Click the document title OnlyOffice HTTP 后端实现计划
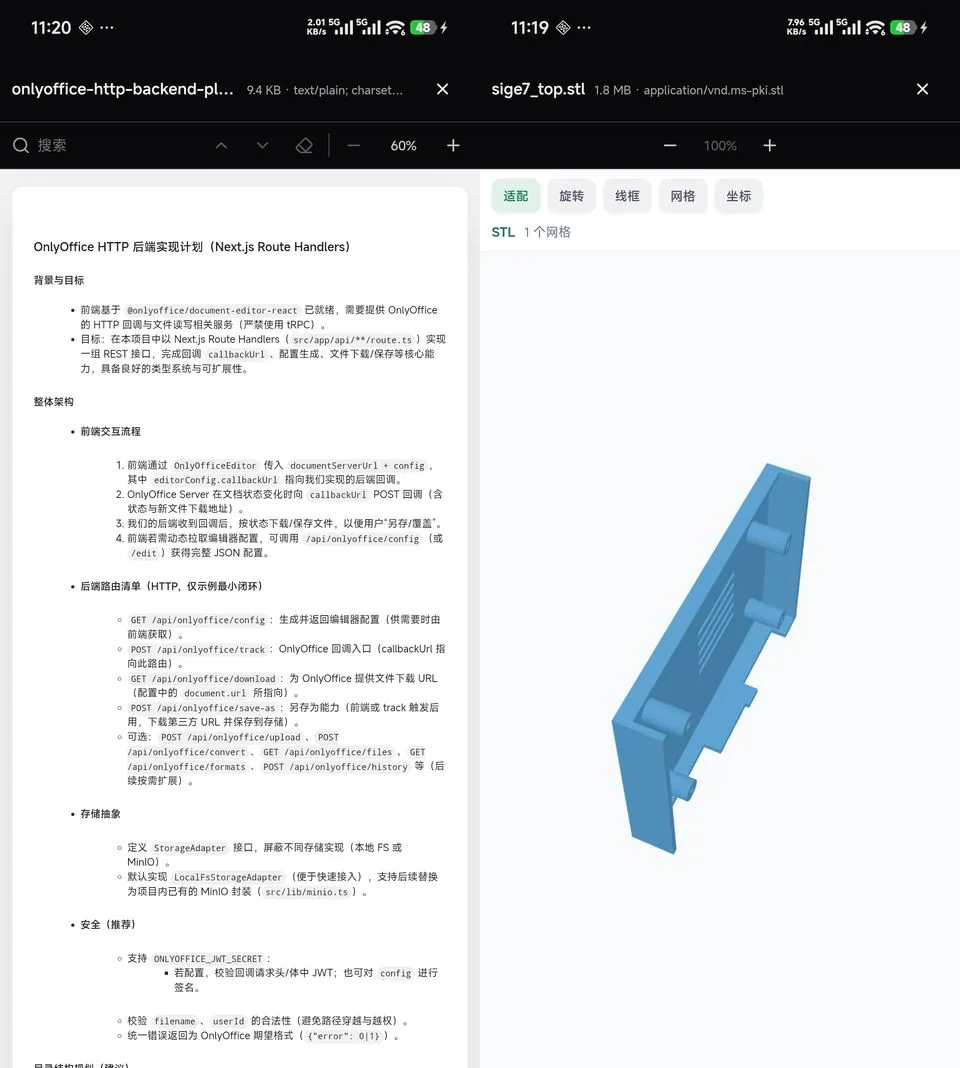The image size is (960, 1068). tap(191, 247)
